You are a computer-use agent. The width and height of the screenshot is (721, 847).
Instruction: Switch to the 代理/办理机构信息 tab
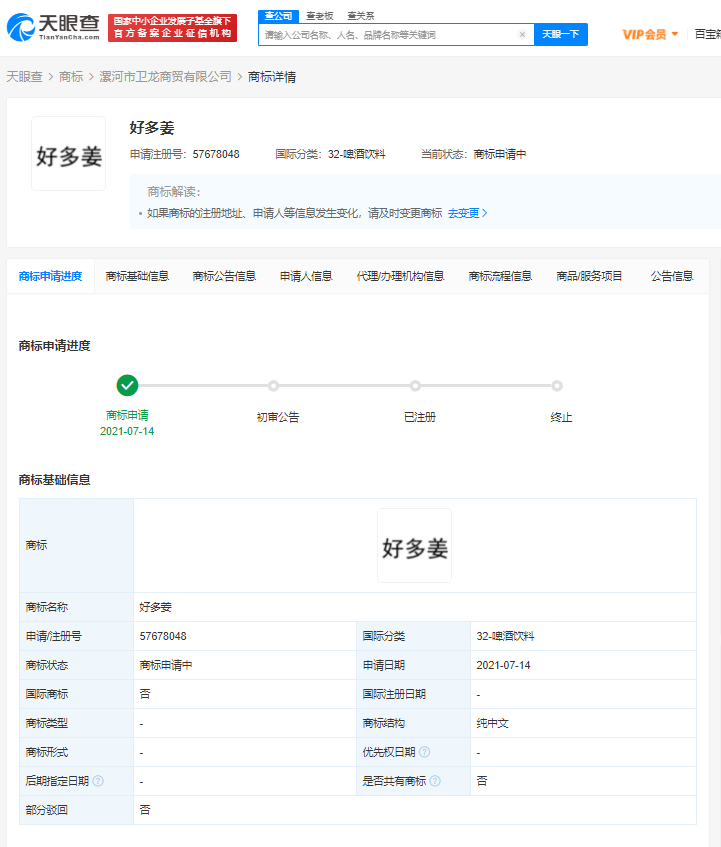(400, 277)
